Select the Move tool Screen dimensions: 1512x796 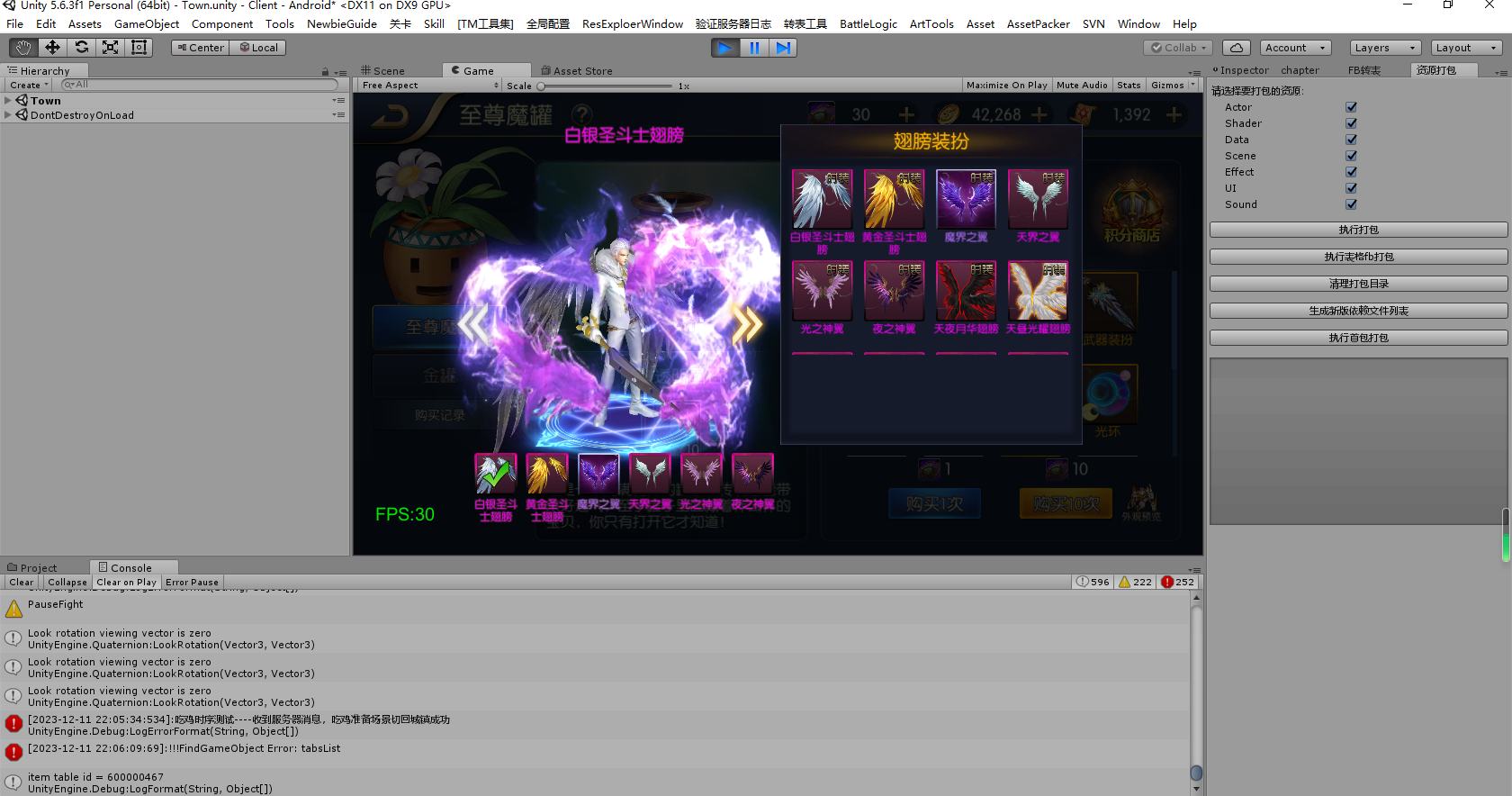coord(52,48)
